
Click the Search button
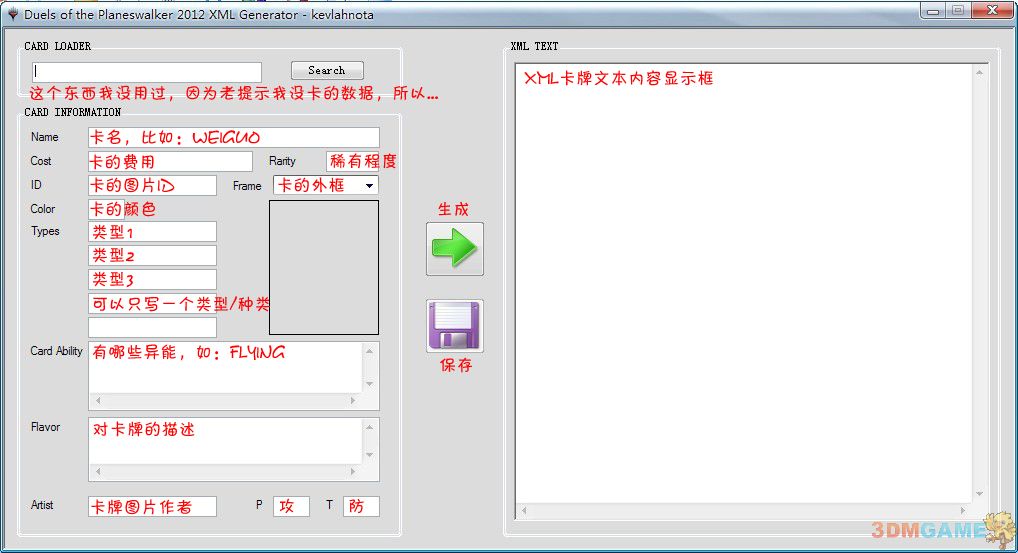[327, 70]
